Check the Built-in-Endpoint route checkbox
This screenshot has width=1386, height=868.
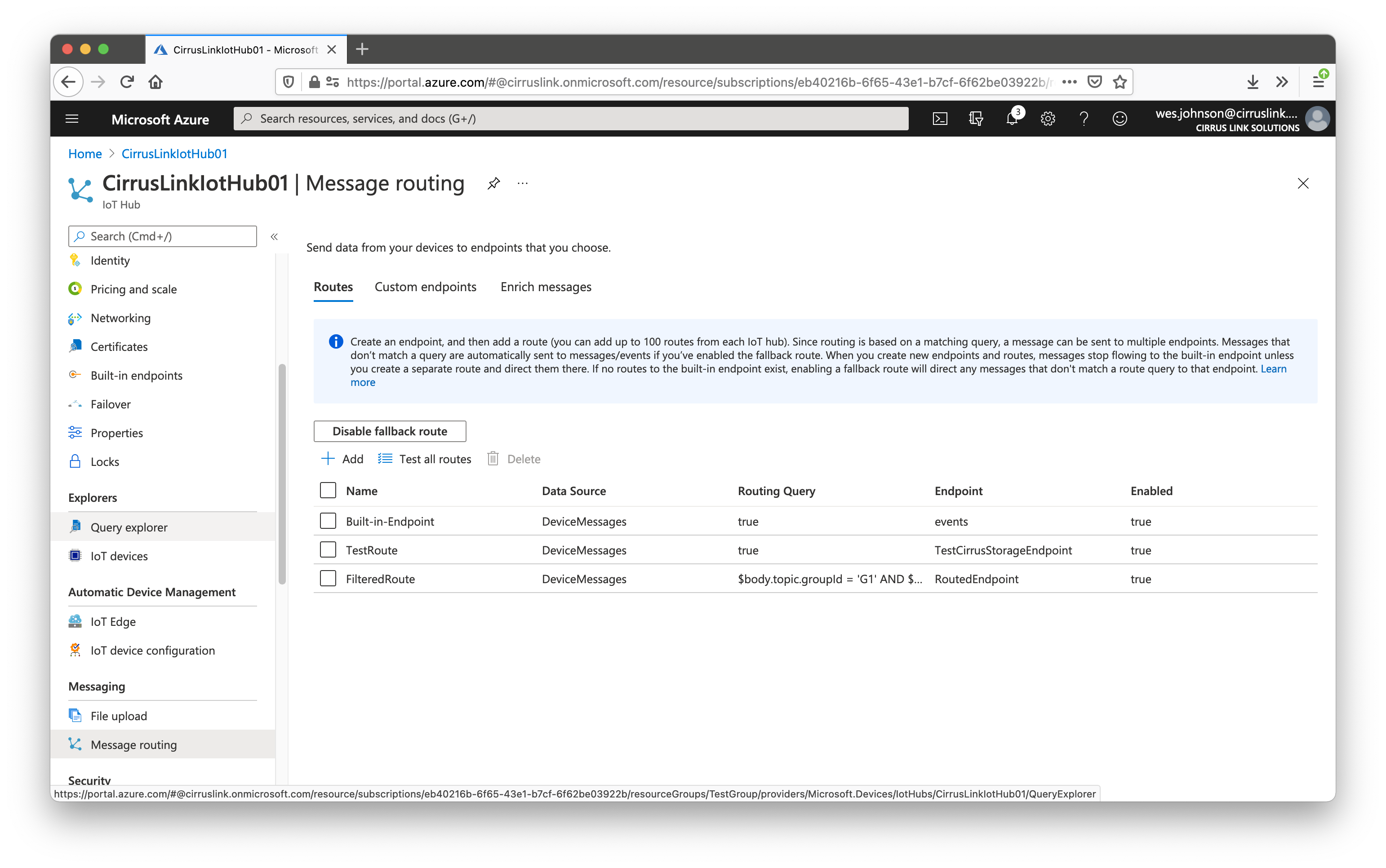point(328,521)
